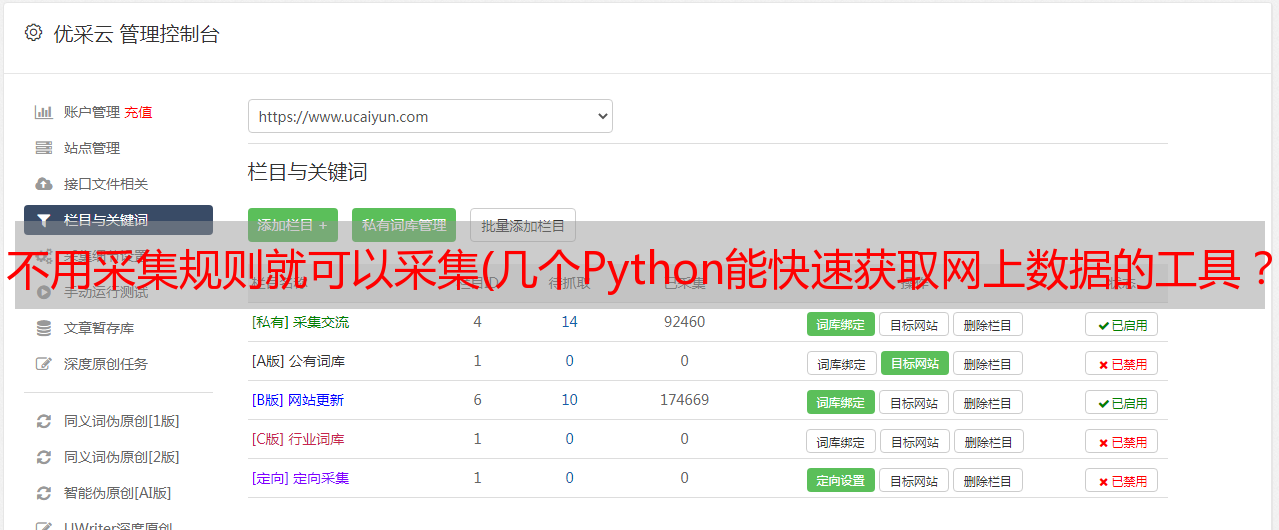The image size is (1279, 530).
Task: Click the refresh icon for 同义词伪原创[1版]
Action: [x=44, y=421]
